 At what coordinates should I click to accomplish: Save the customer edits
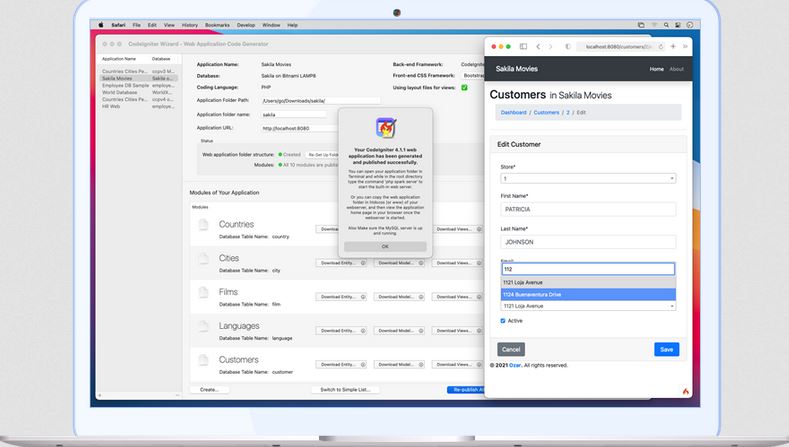point(667,349)
